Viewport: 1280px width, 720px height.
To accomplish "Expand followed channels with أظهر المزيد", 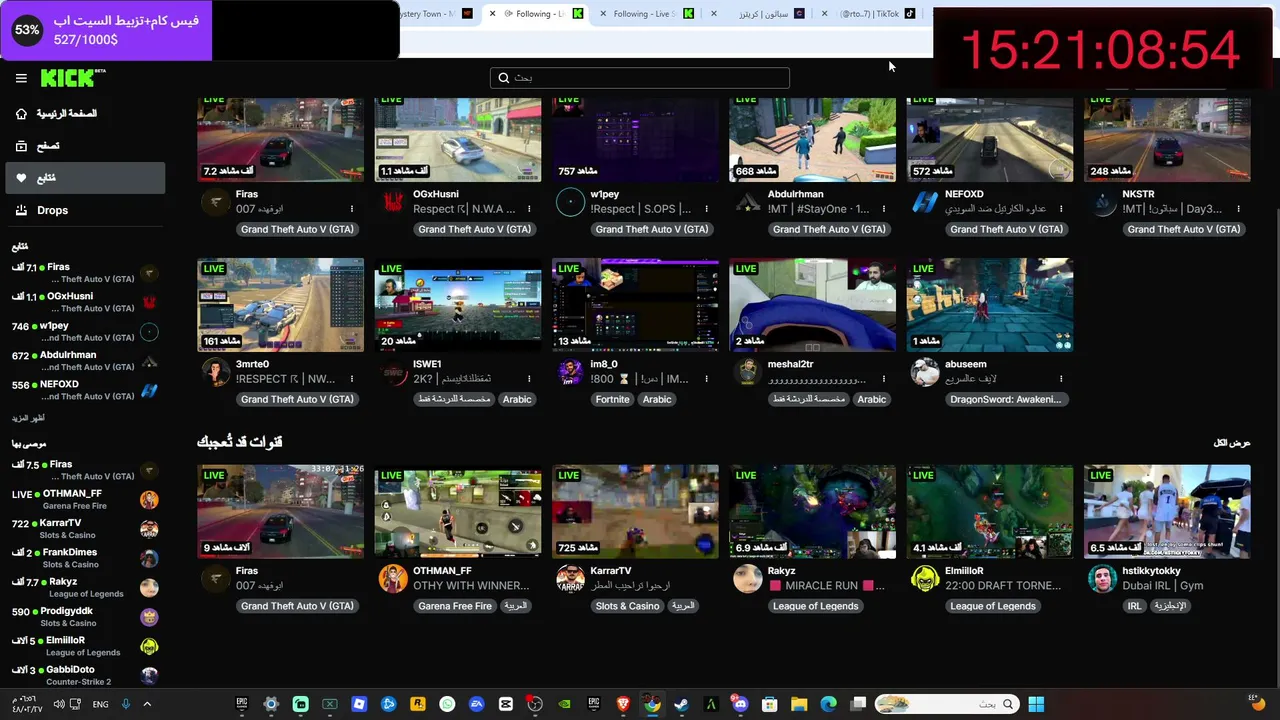I will (x=28, y=418).
